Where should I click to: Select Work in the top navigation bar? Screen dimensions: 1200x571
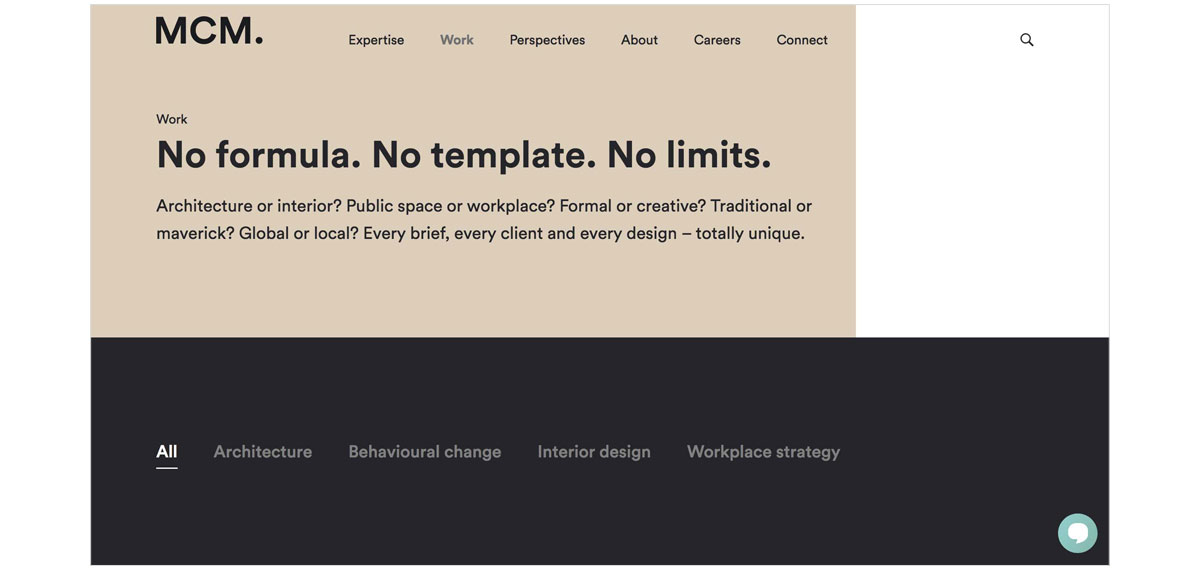point(457,40)
